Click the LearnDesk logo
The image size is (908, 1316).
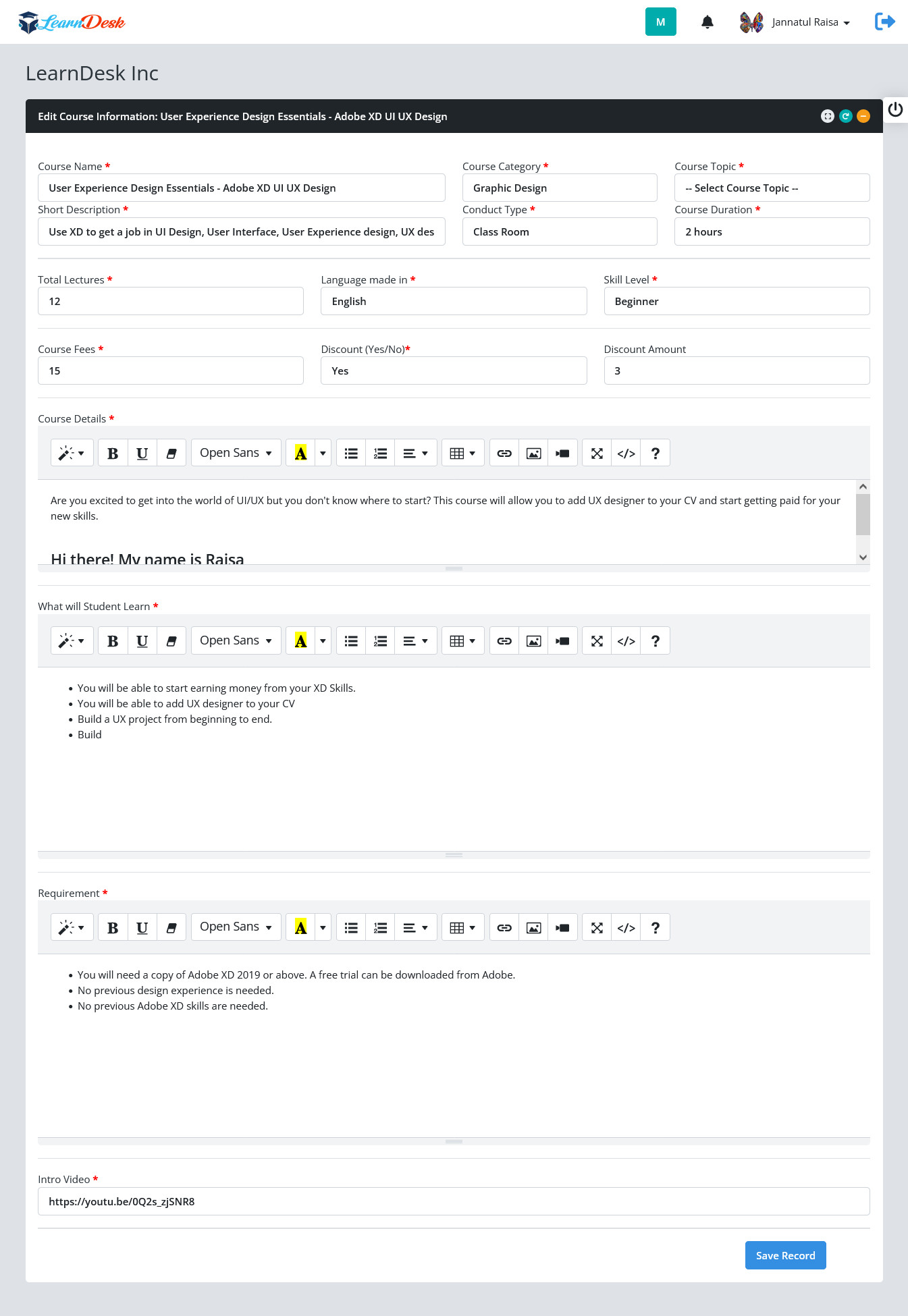pos(72,22)
